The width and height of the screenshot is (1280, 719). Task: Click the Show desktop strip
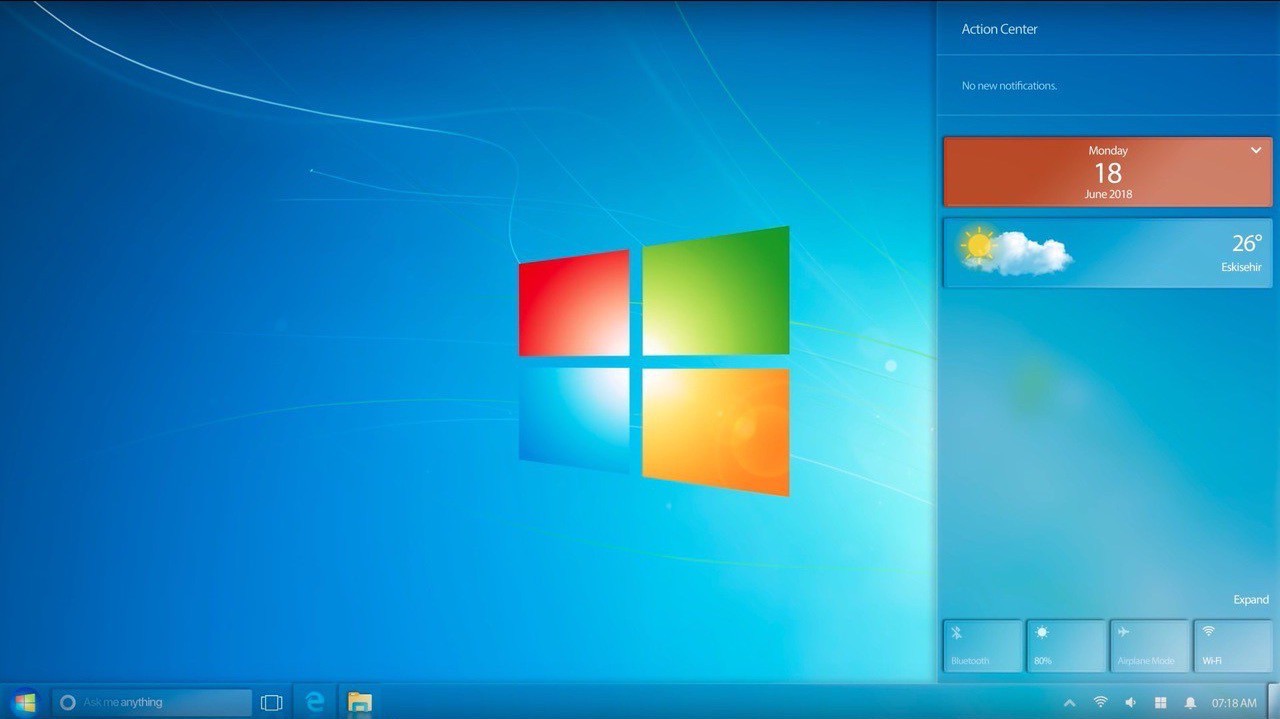(x=1274, y=701)
